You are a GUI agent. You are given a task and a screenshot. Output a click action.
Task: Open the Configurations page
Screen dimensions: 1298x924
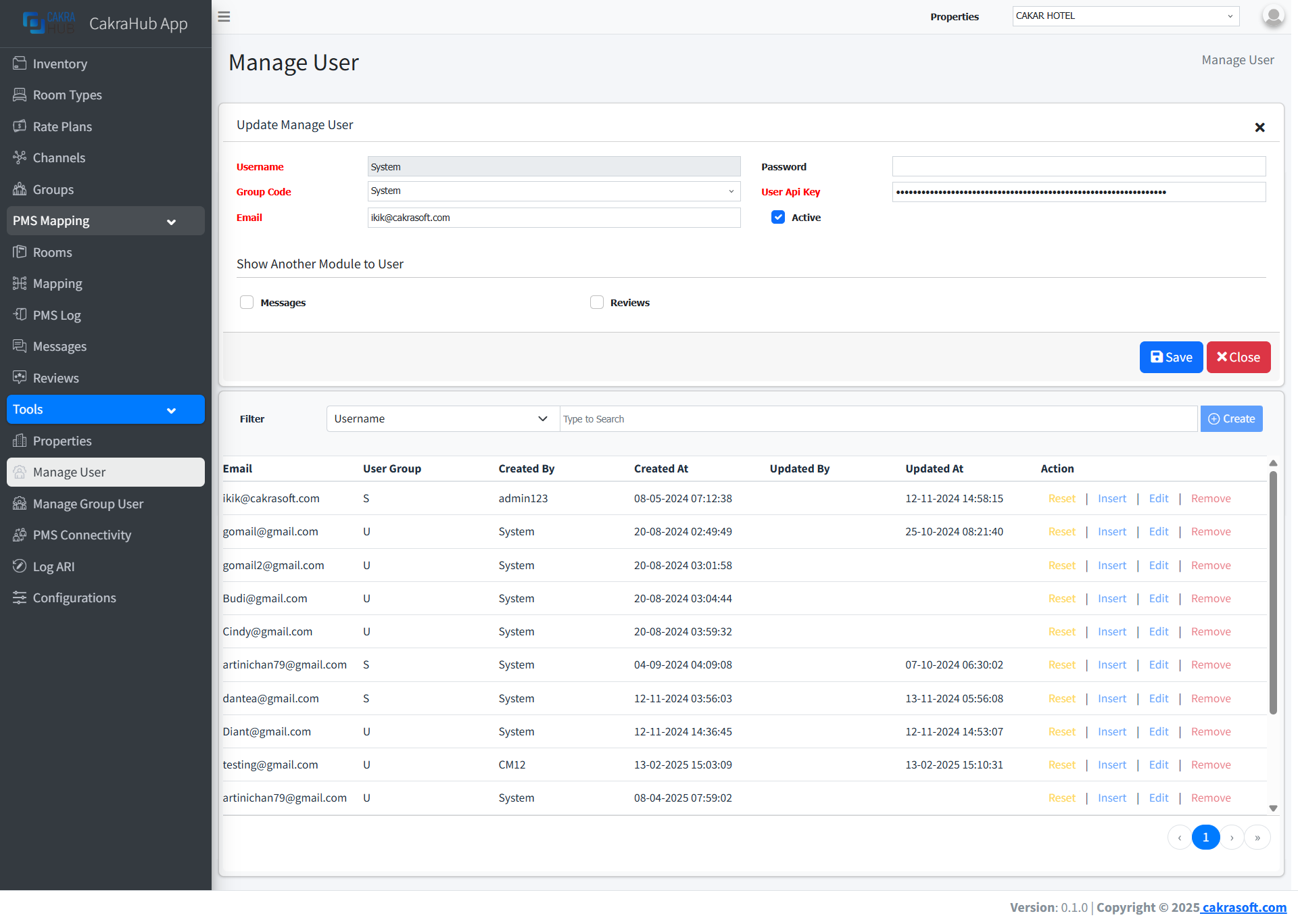[x=74, y=598]
